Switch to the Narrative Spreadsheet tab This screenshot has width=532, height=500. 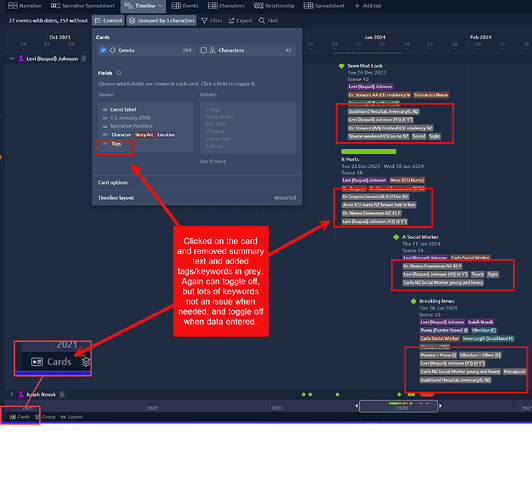pyautogui.click(x=82, y=6)
